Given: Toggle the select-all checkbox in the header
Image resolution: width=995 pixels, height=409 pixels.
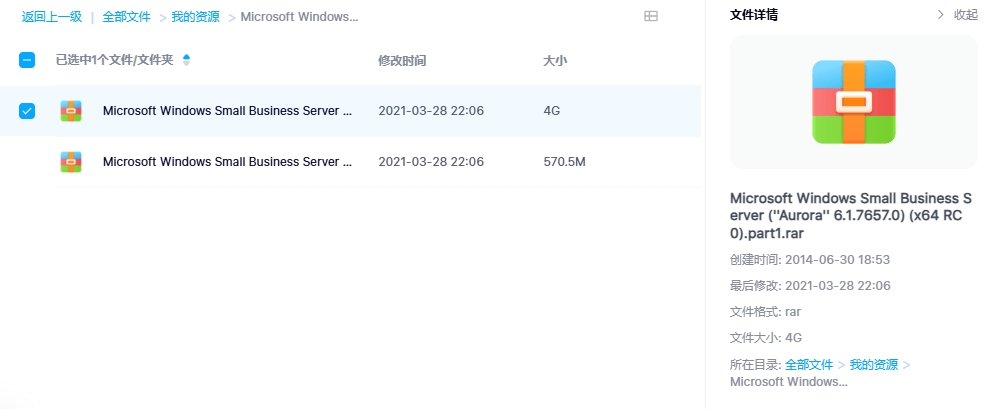Looking at the screenshot, I should point(27,60).
